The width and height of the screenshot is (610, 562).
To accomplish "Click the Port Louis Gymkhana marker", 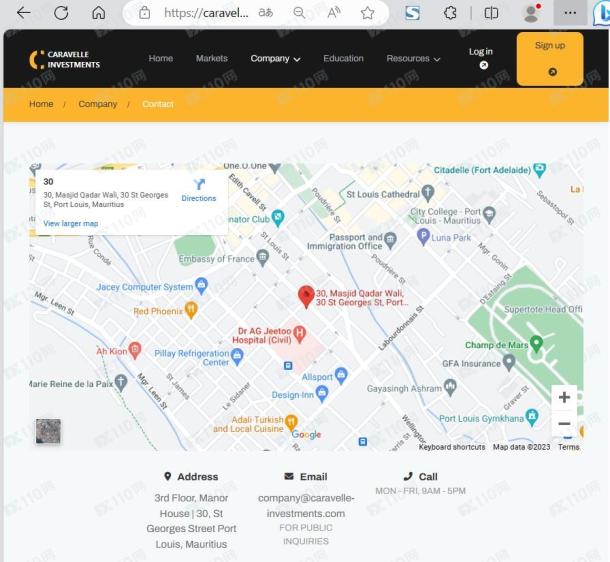I will tap(532, 418).
